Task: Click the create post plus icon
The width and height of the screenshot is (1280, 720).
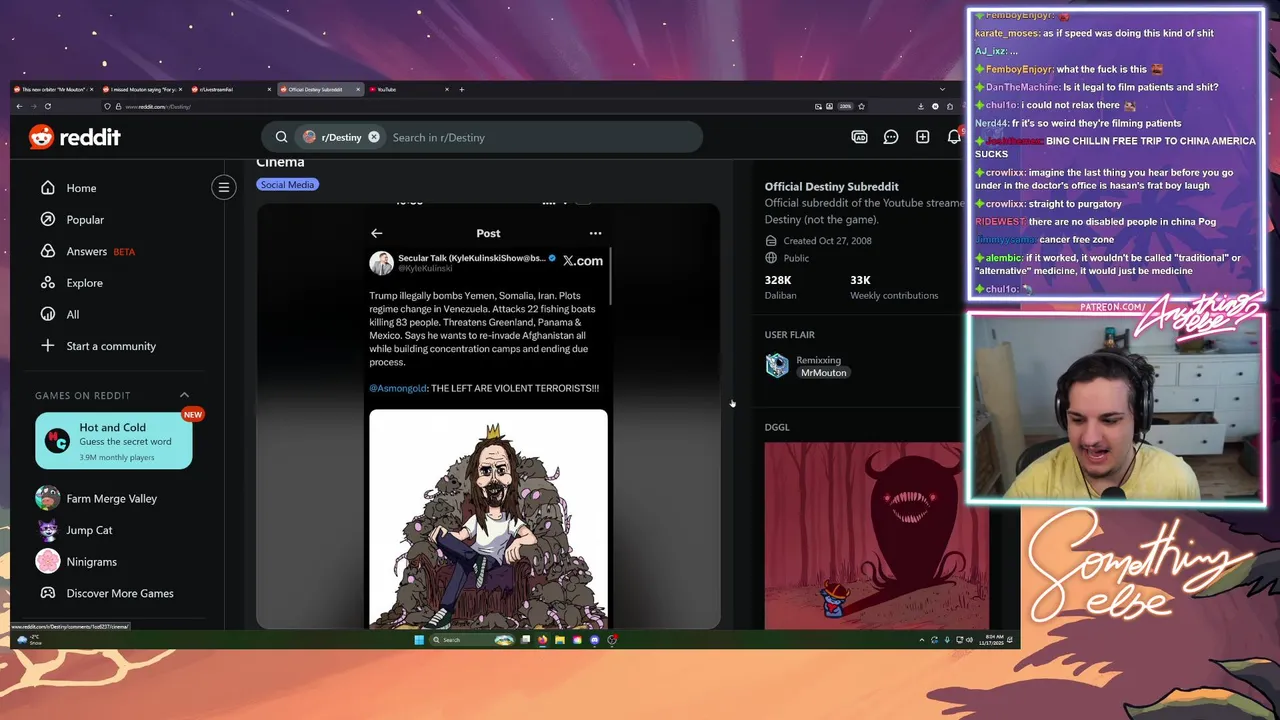Action: point(922,137)
